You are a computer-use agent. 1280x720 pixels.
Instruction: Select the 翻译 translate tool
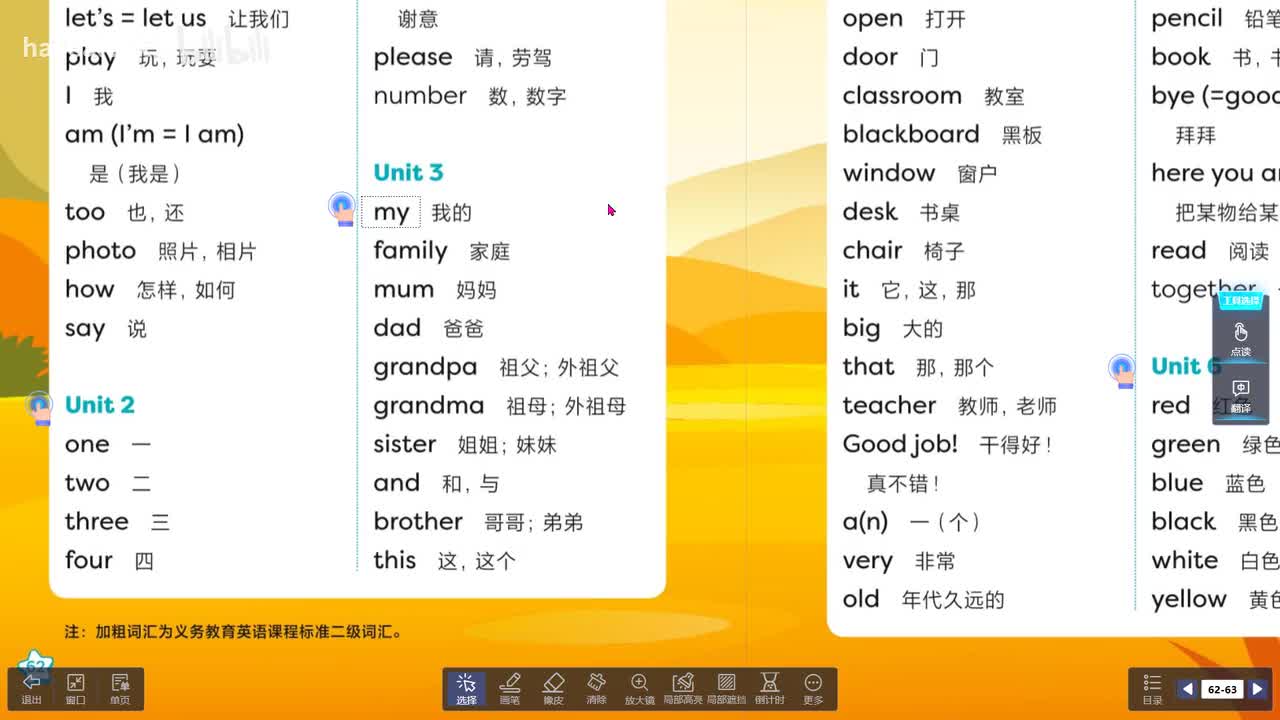tap(1241, 395)
